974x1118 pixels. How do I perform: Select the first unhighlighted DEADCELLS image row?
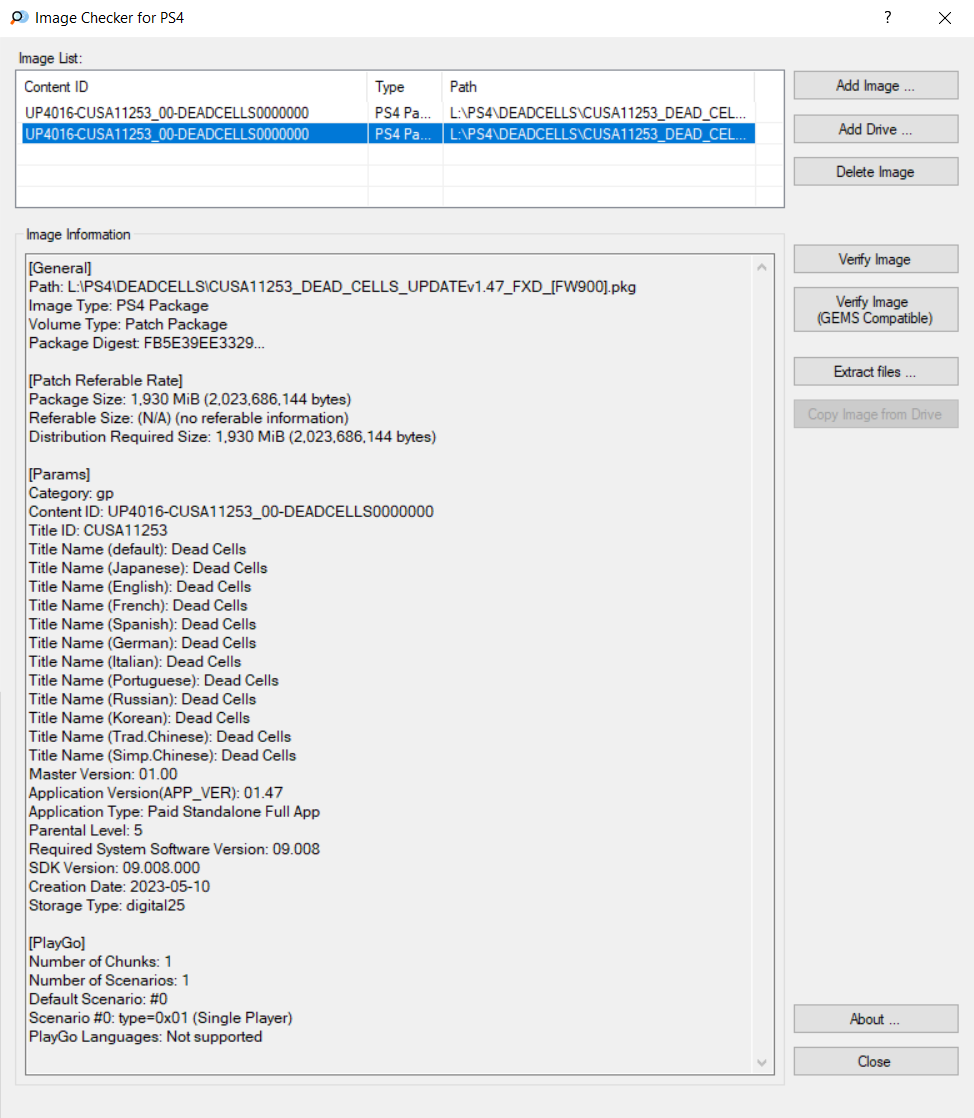(x=389, y=113)
